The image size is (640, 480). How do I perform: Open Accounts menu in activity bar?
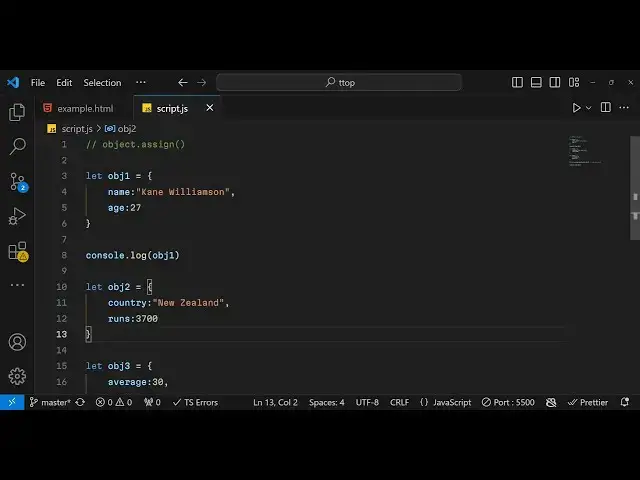point(17,342)
